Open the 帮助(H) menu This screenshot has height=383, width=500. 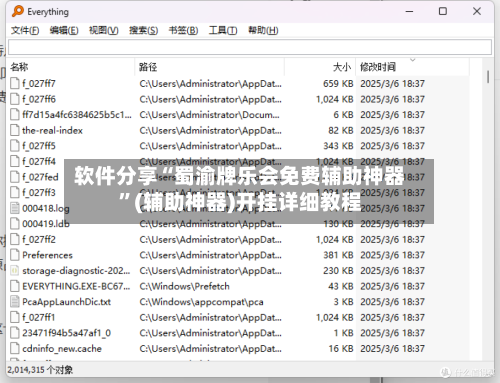tap(263, 30)
